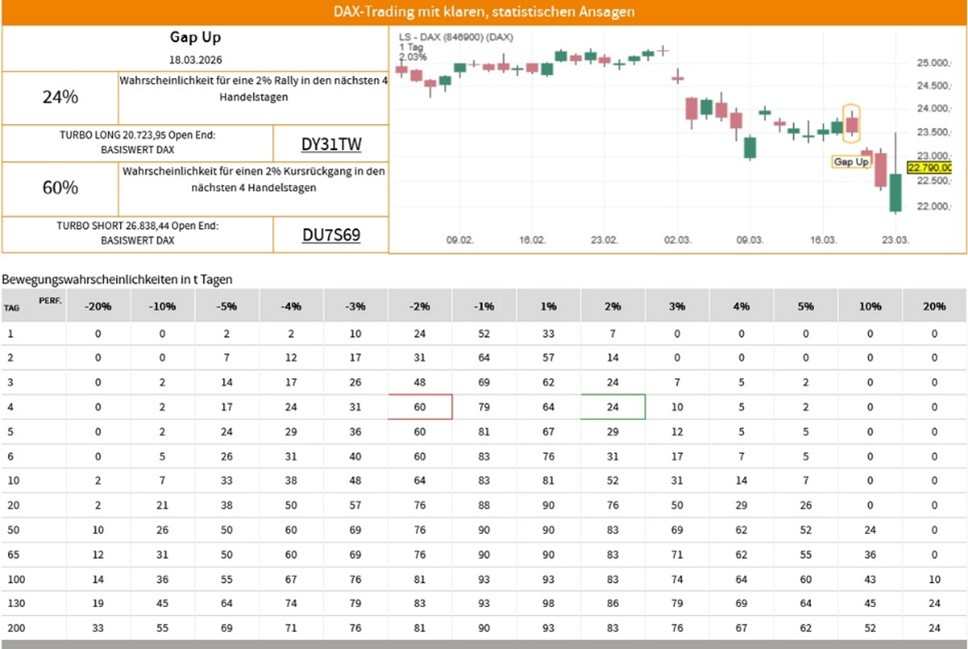The image size is (968, 649).
Task: Click the yellow current price label on chart
Action: (x=927, y=168)
